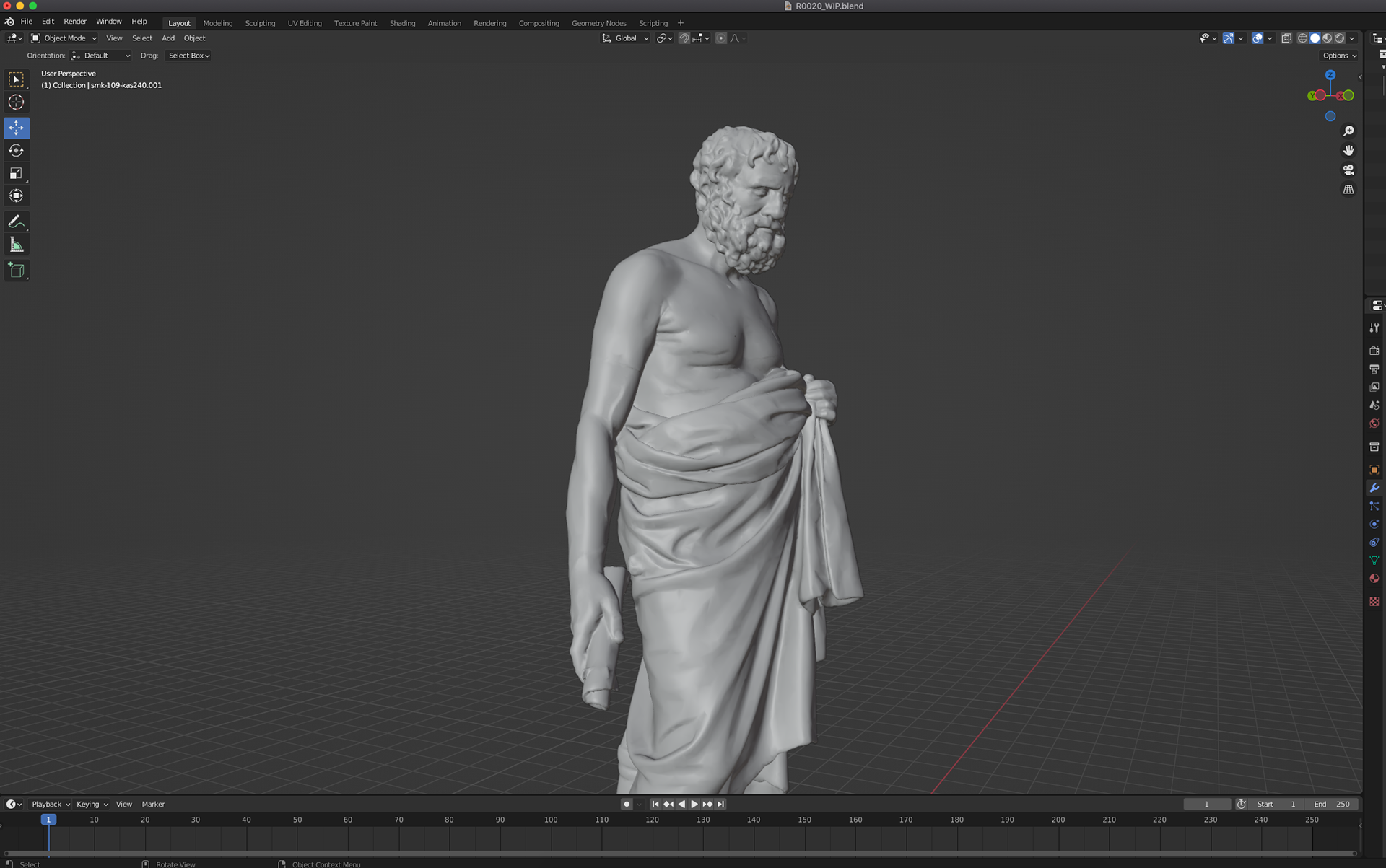
Task: Click the current frame number field
Action: 1207,804
